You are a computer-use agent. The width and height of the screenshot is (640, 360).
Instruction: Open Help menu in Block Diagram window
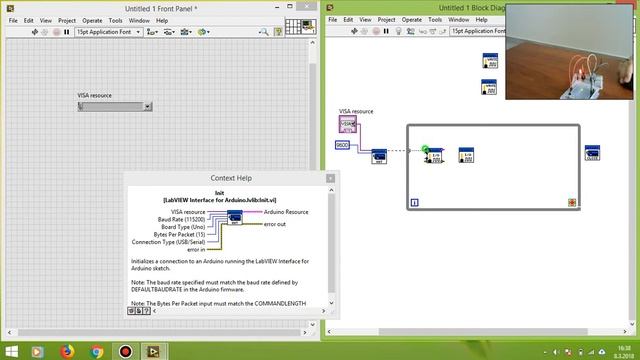[x=481, y=20]
